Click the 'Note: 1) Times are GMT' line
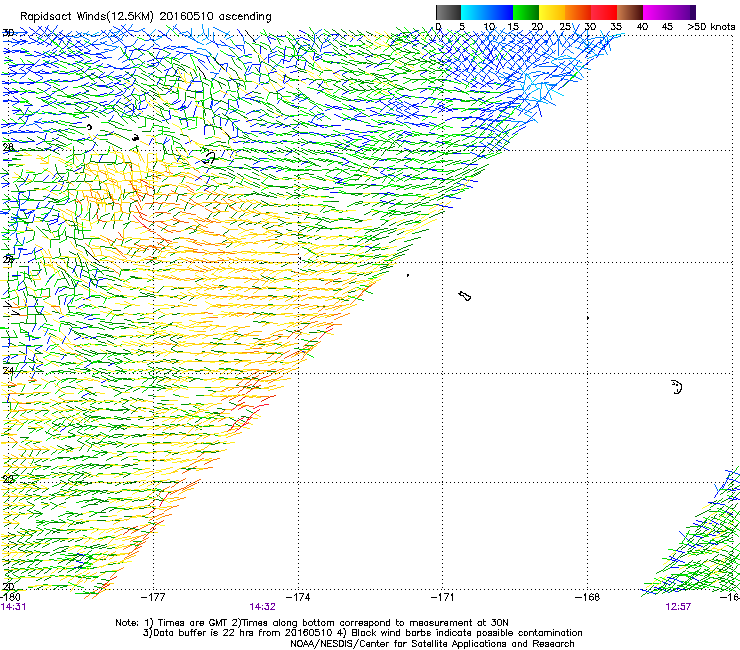The width and height of the screenshot is (740, 650). pos(312,623)
